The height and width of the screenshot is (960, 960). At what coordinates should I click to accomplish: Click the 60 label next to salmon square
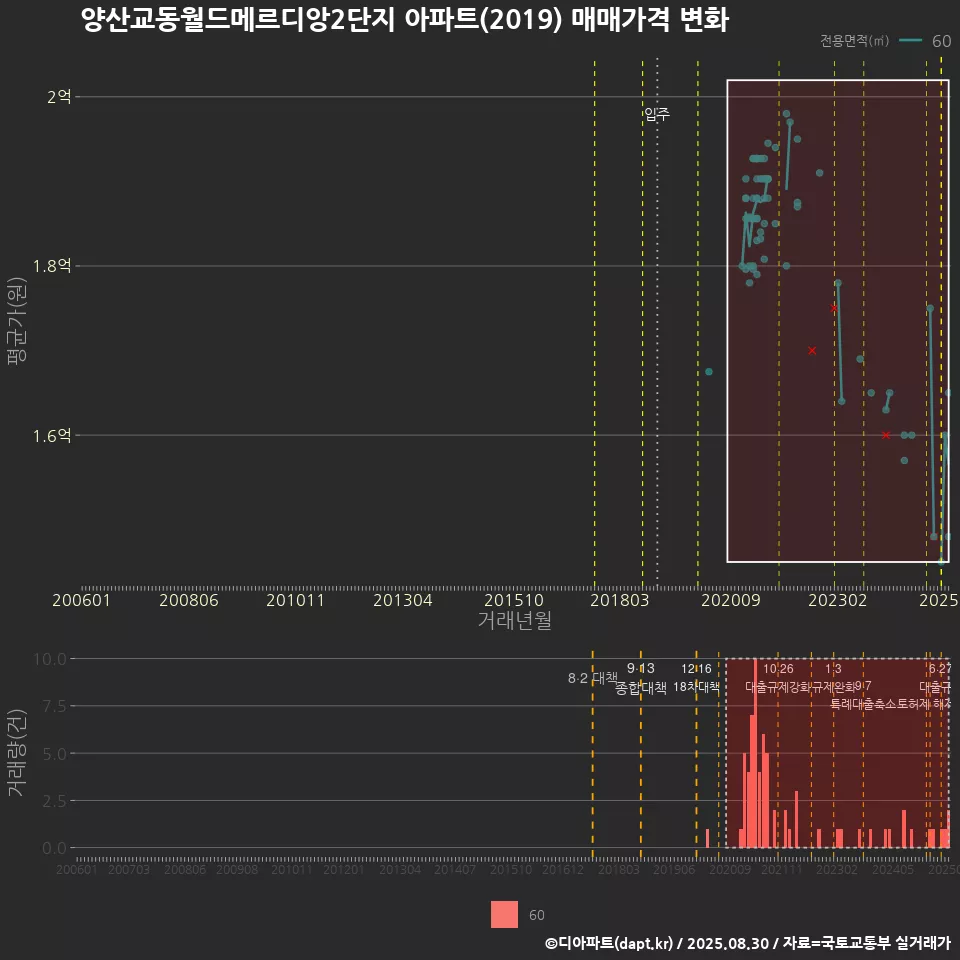[536, 915]
